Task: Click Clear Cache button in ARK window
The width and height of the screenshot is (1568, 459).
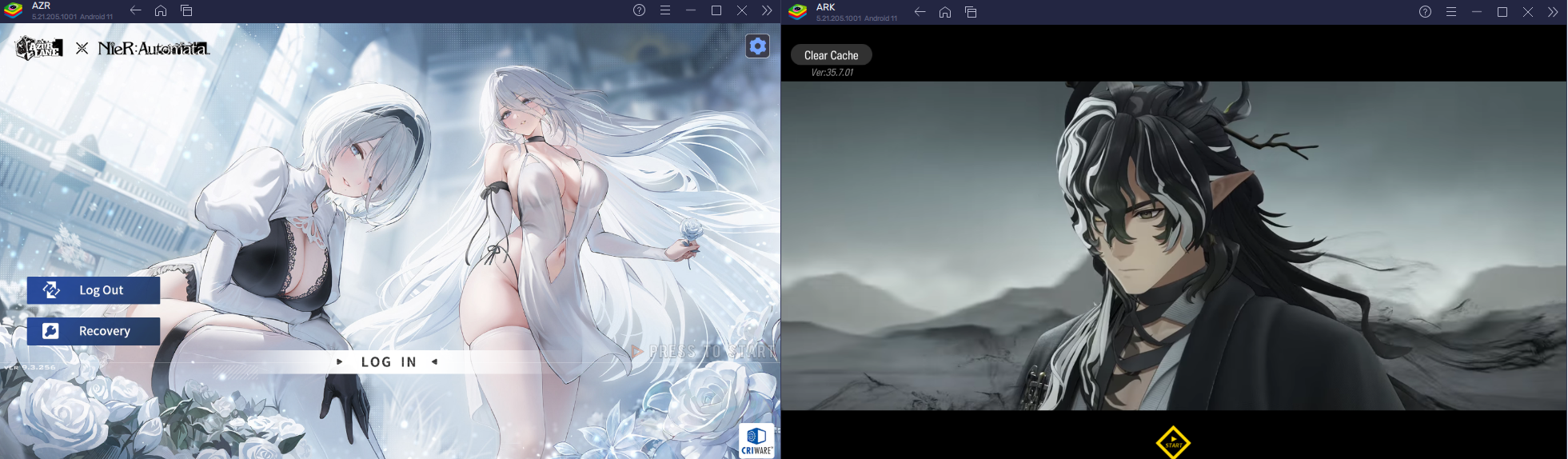Action: coord(832,55)
